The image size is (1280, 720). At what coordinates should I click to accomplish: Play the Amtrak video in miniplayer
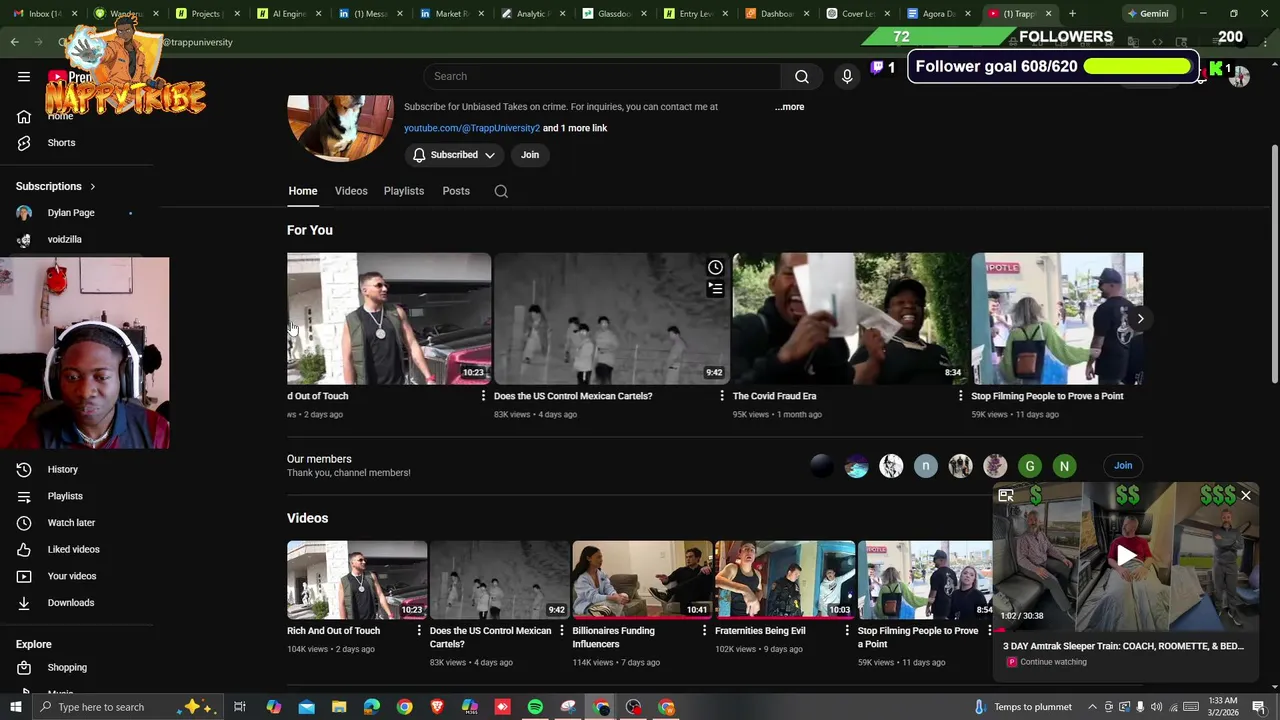pyautogui.click(x=1126, y=556)
